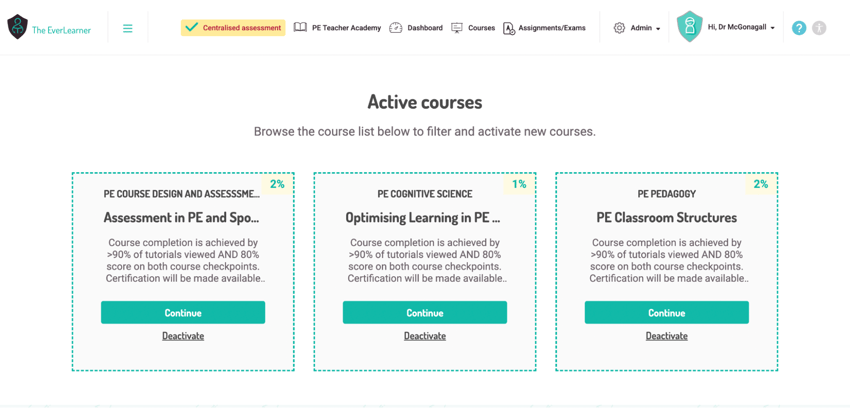Open the Assignments/Exams menu item
The width and height of the screenshot is (850, 408).
tap(552, 28)
